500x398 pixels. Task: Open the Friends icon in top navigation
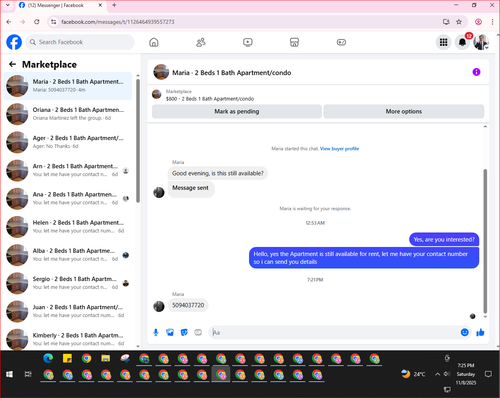pyautogui.click(x=201, y=42)
